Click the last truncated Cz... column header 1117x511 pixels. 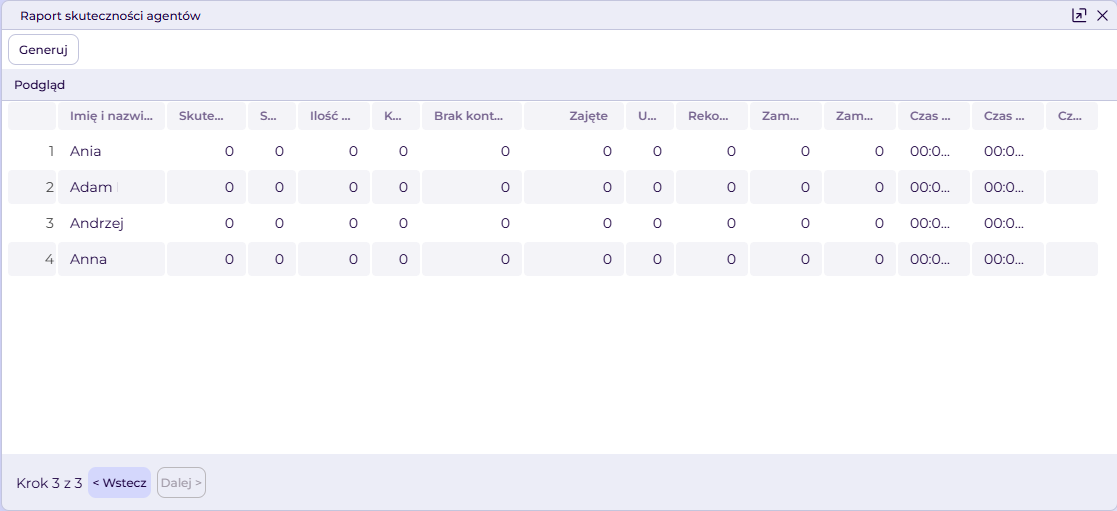1072,116
